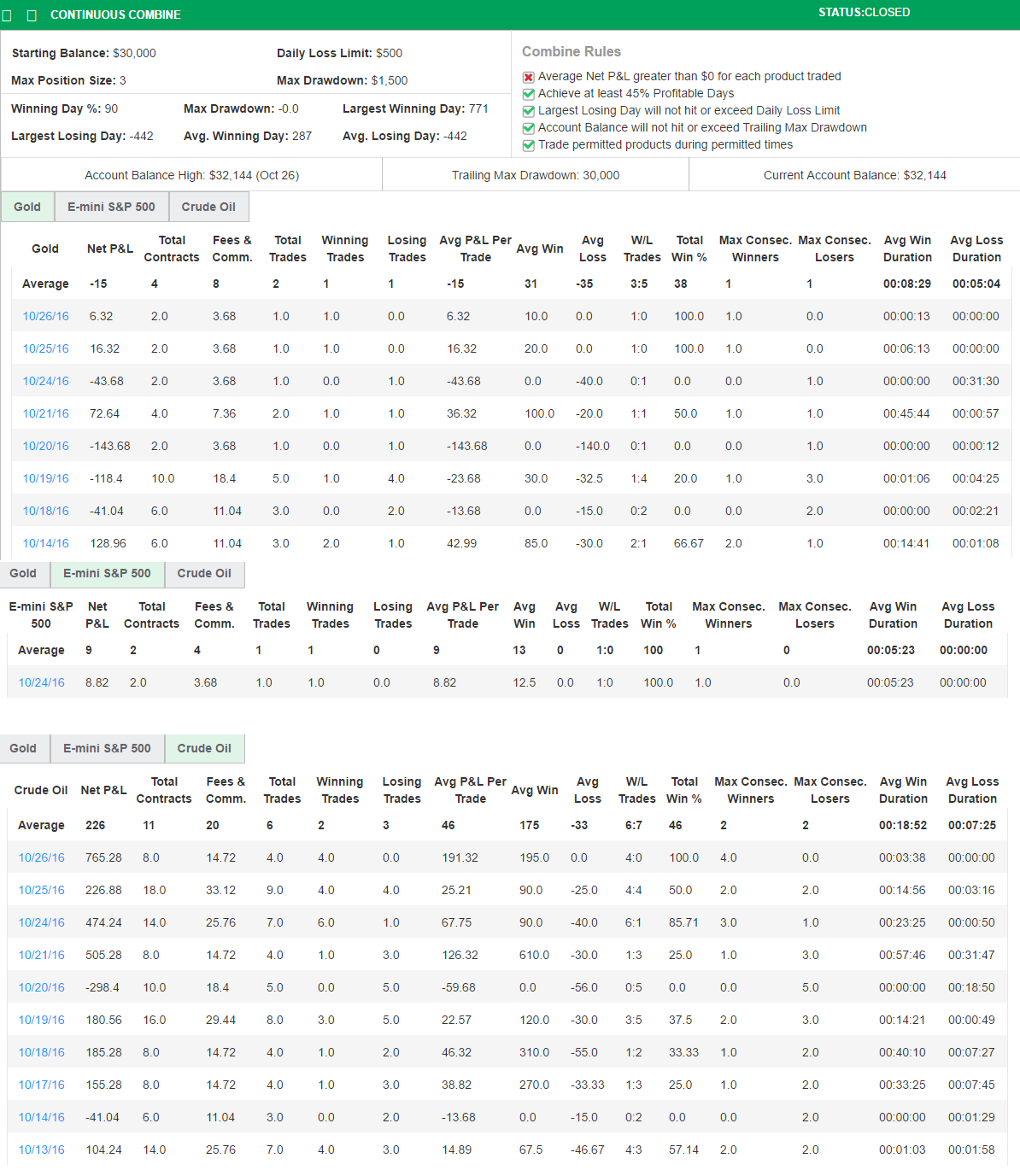Open the 10/20/16 link in the Crude Oil table

[41, 986]
